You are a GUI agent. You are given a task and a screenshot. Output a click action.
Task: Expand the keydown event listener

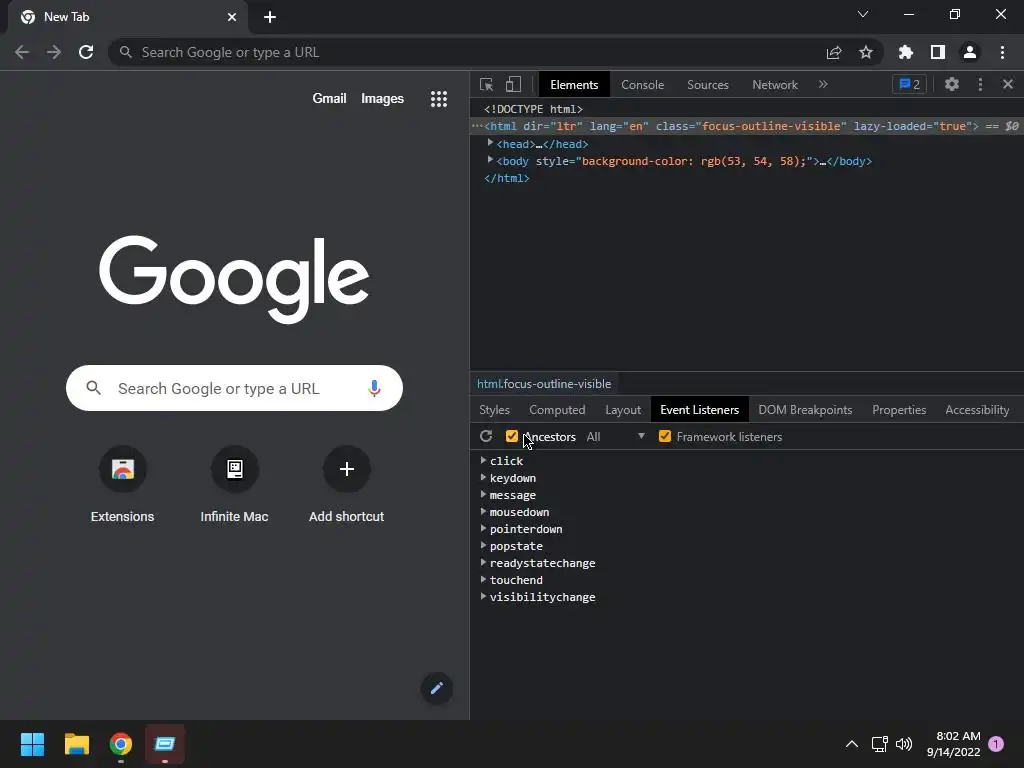coord(483,477)
